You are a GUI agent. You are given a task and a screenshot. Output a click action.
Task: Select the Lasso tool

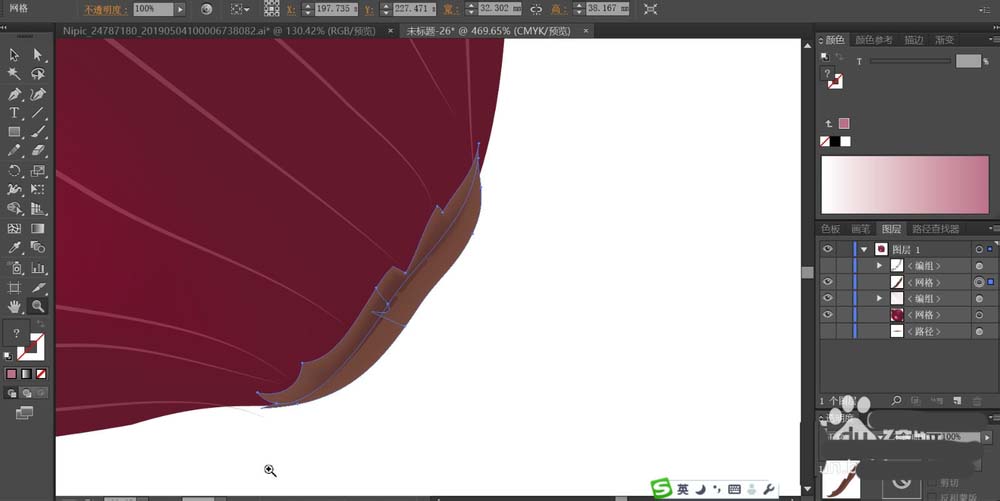point(38,74)
